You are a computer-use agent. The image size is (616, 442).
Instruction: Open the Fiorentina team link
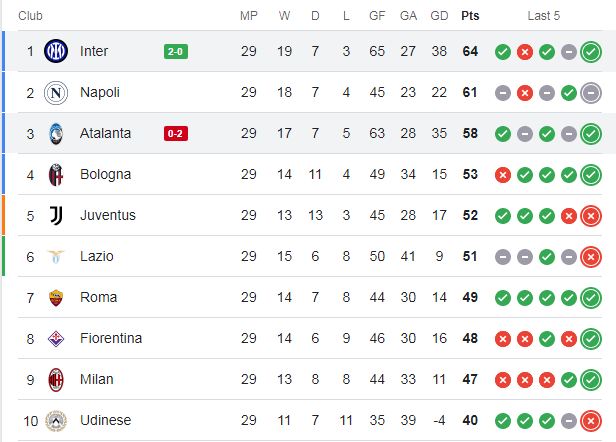click(x=111, y=338)
